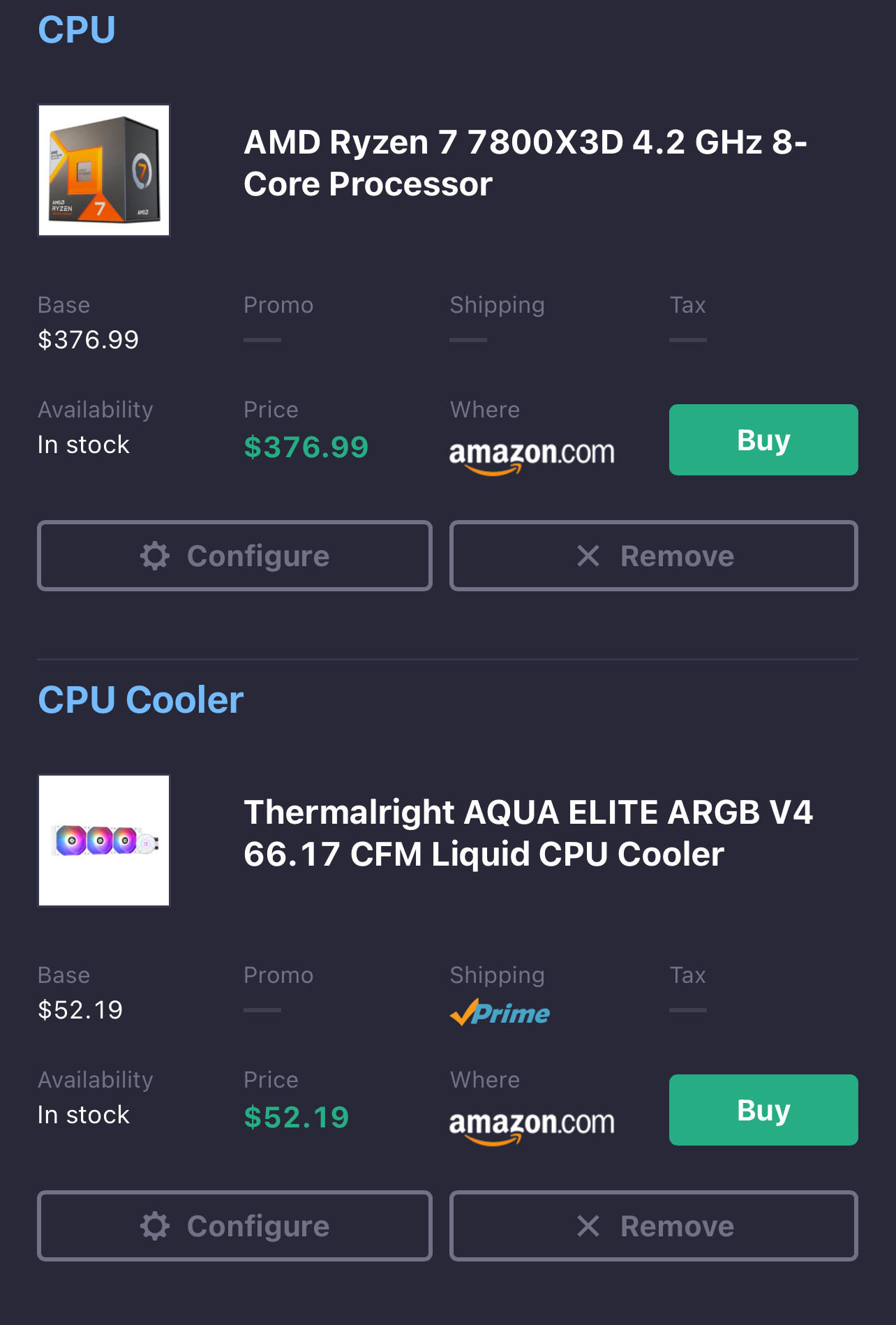Screen dimensions: 896x1325
Task: Click the CPU's green $376.99 price
Action: pyautogui.click(x=306, y=447)
